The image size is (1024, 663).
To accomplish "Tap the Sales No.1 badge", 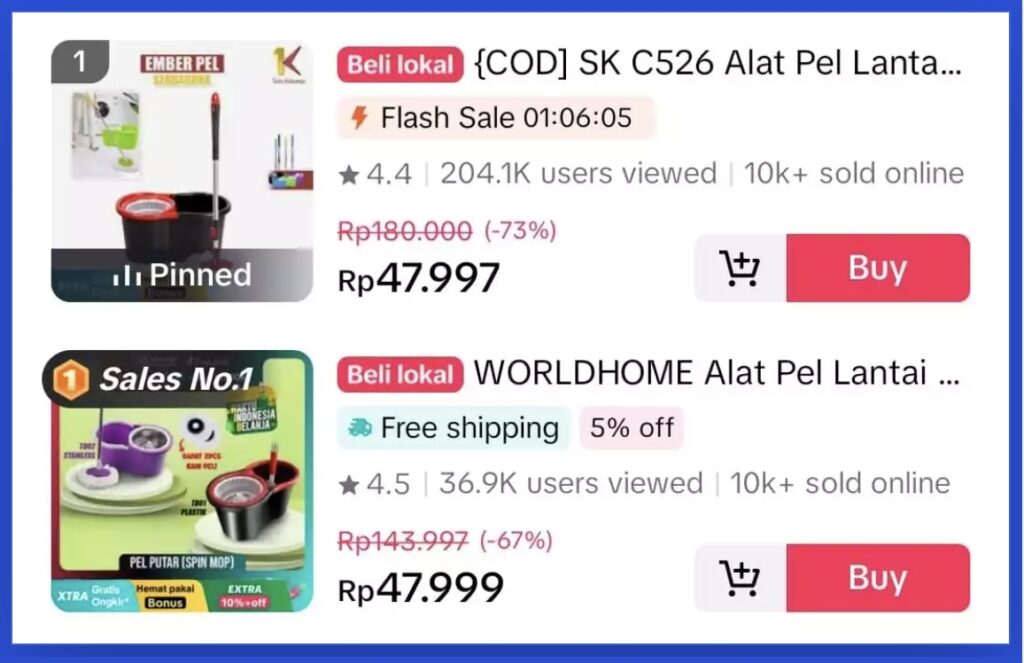I will (152, 380).
